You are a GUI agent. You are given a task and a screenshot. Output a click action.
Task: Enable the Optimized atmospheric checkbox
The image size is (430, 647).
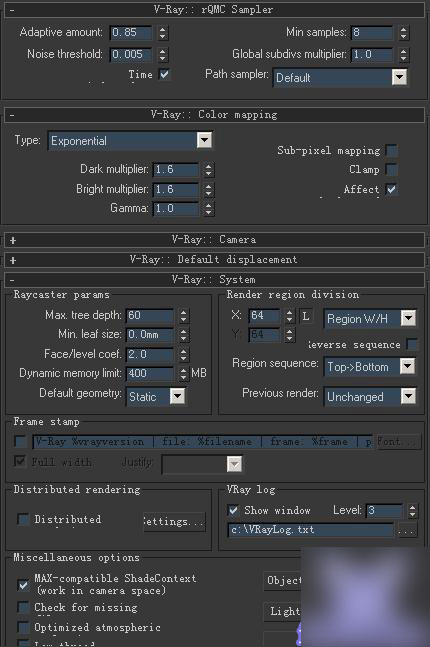[x=23, y=627]
